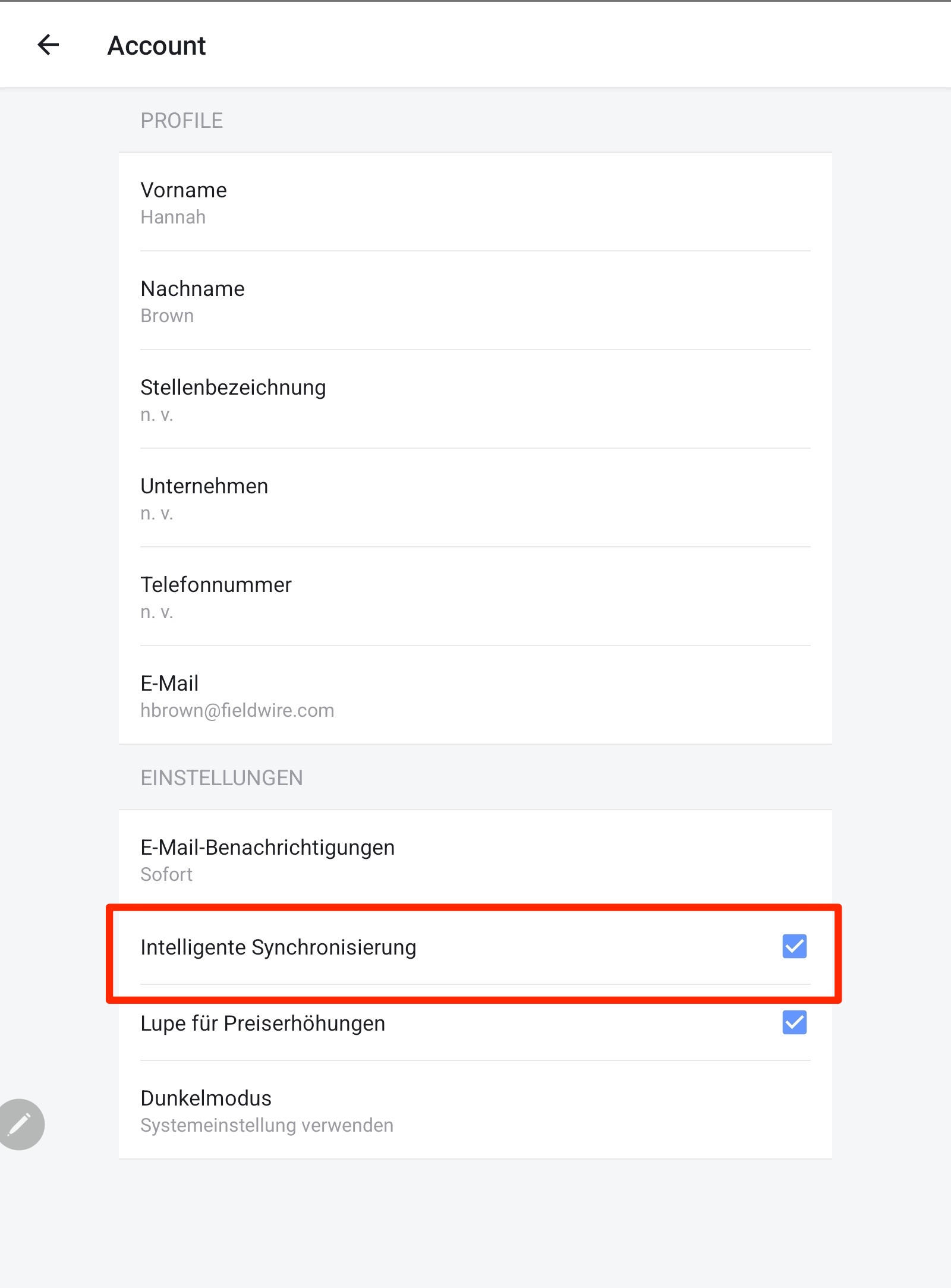Tap the hbrown@fieldwire.com address text
Viewport: 951px width, 1288px height.
(x=237, y=710)
